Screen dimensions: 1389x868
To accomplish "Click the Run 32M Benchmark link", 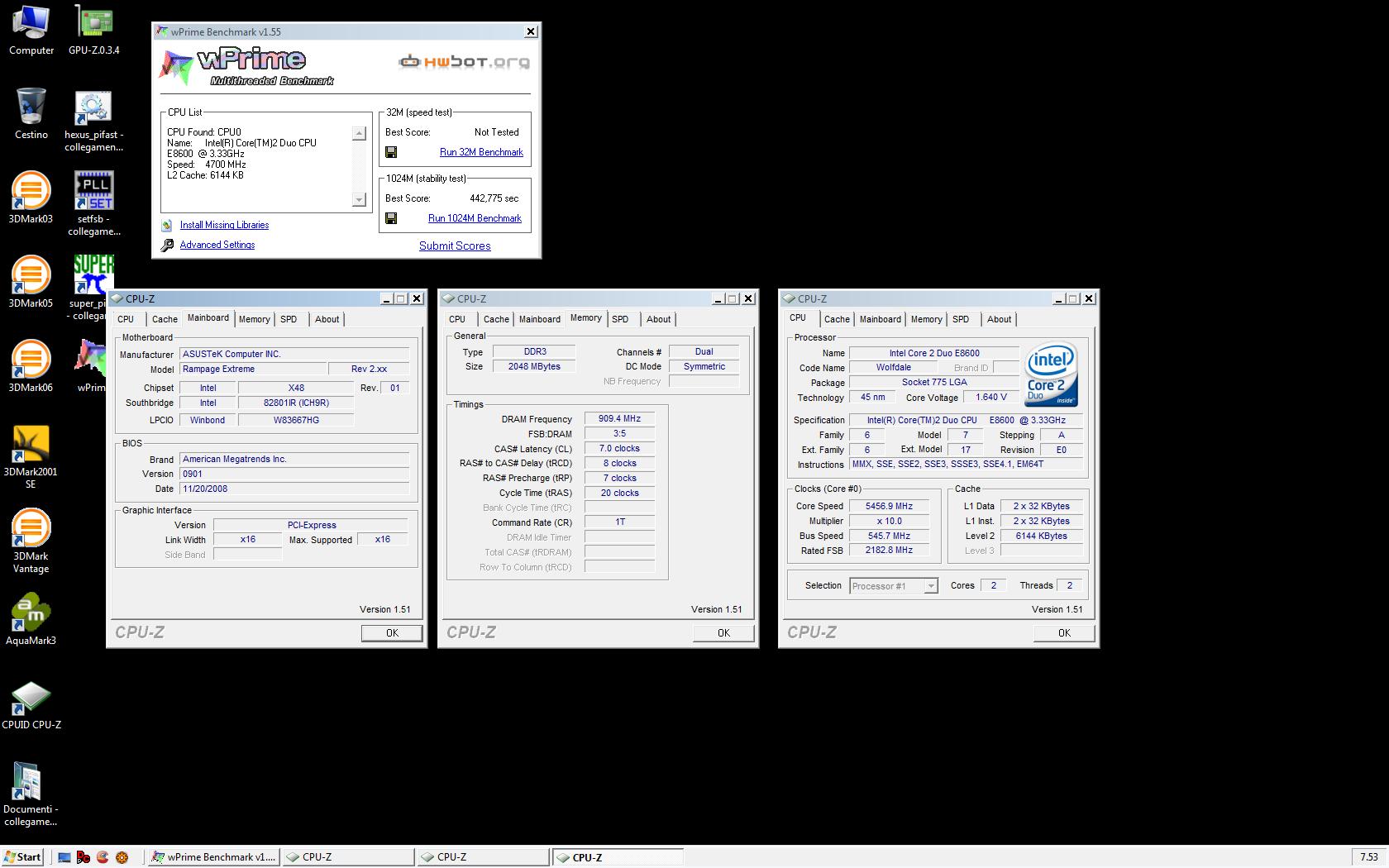I will [481, 152].
